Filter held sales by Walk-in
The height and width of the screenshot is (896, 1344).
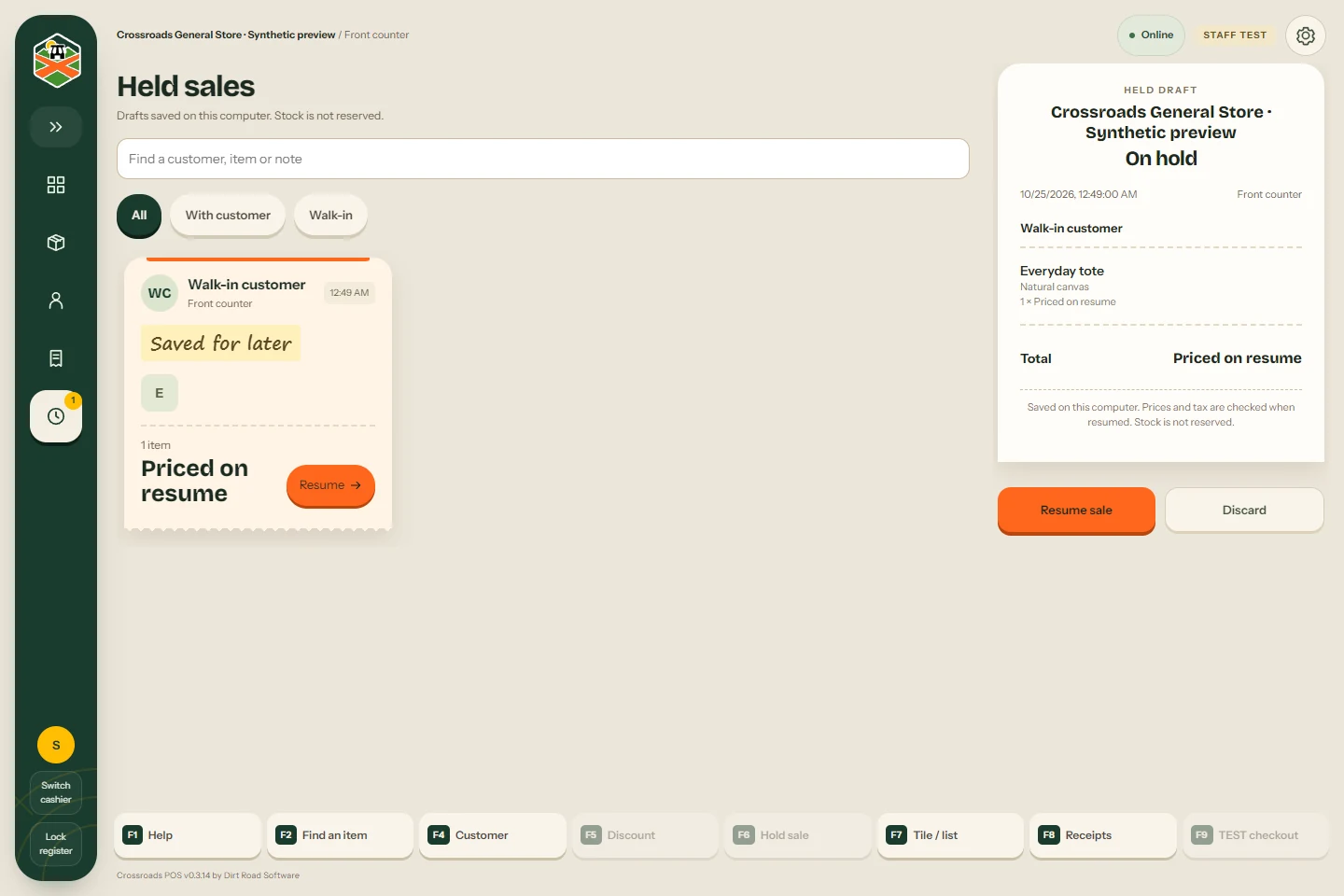[331, 216]
